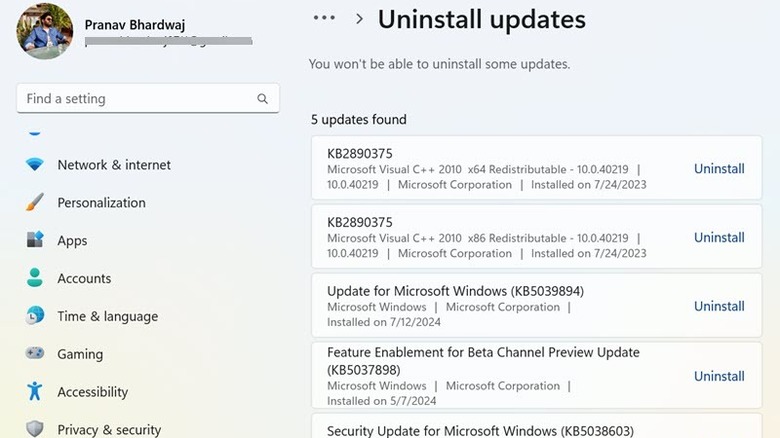This screenshot has height=438, width=780.
Task: Click the Accounts person icon
Action: click(35, 278)
